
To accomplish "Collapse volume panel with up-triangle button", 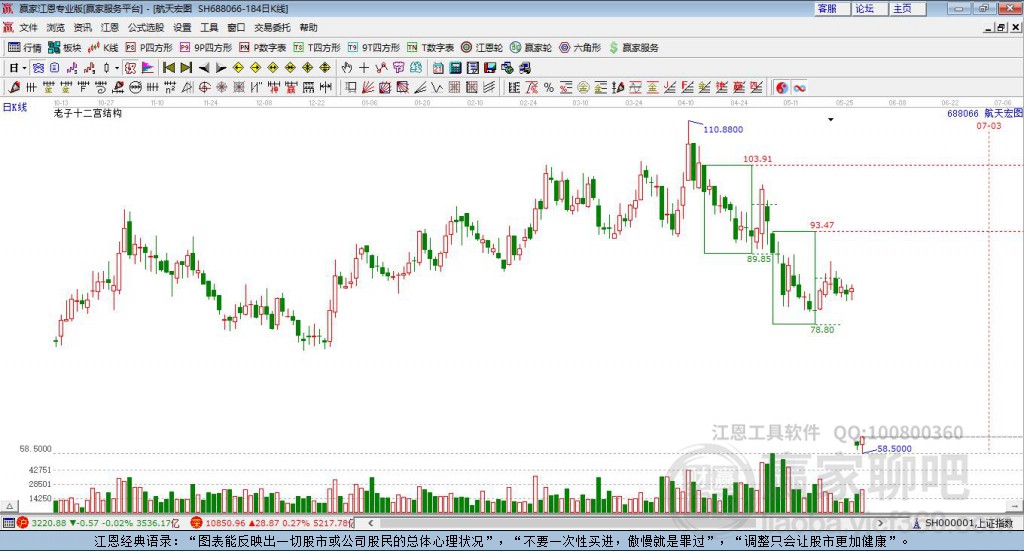I will 9,506.
